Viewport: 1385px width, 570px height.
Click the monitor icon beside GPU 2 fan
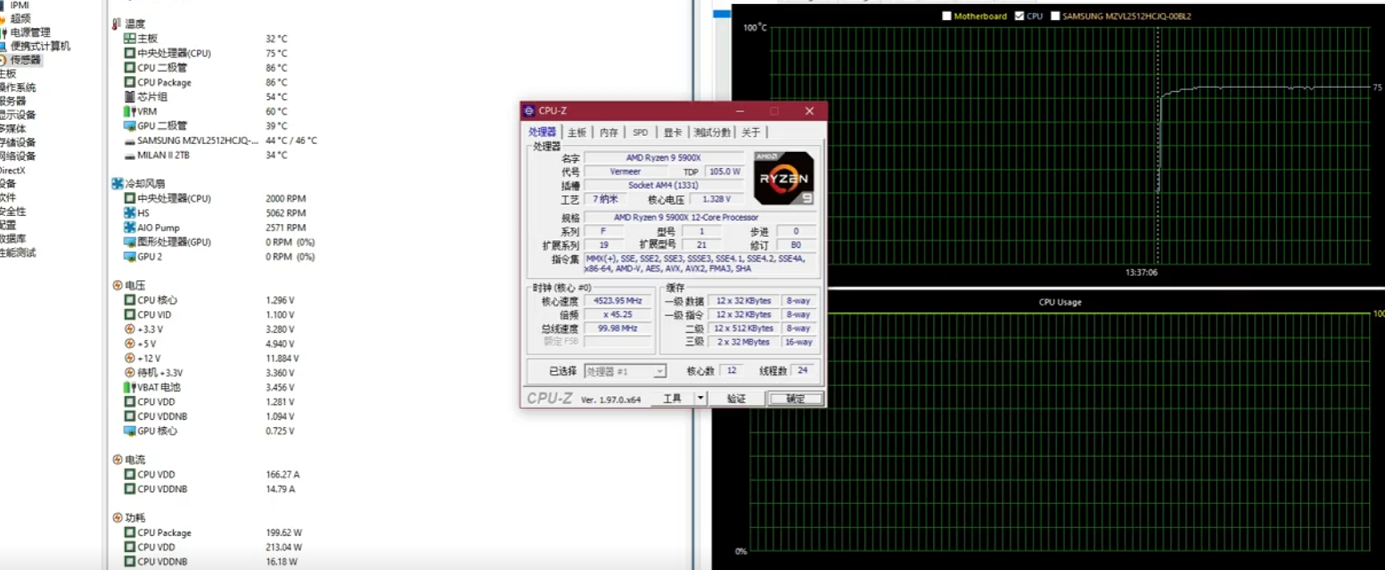(x=130, y=257)
